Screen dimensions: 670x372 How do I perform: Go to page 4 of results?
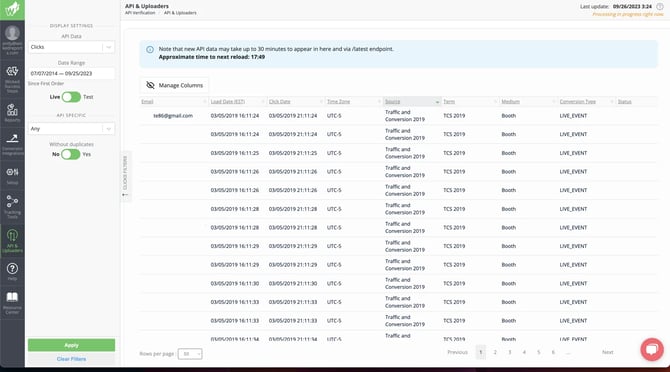(x=524, y=352)
